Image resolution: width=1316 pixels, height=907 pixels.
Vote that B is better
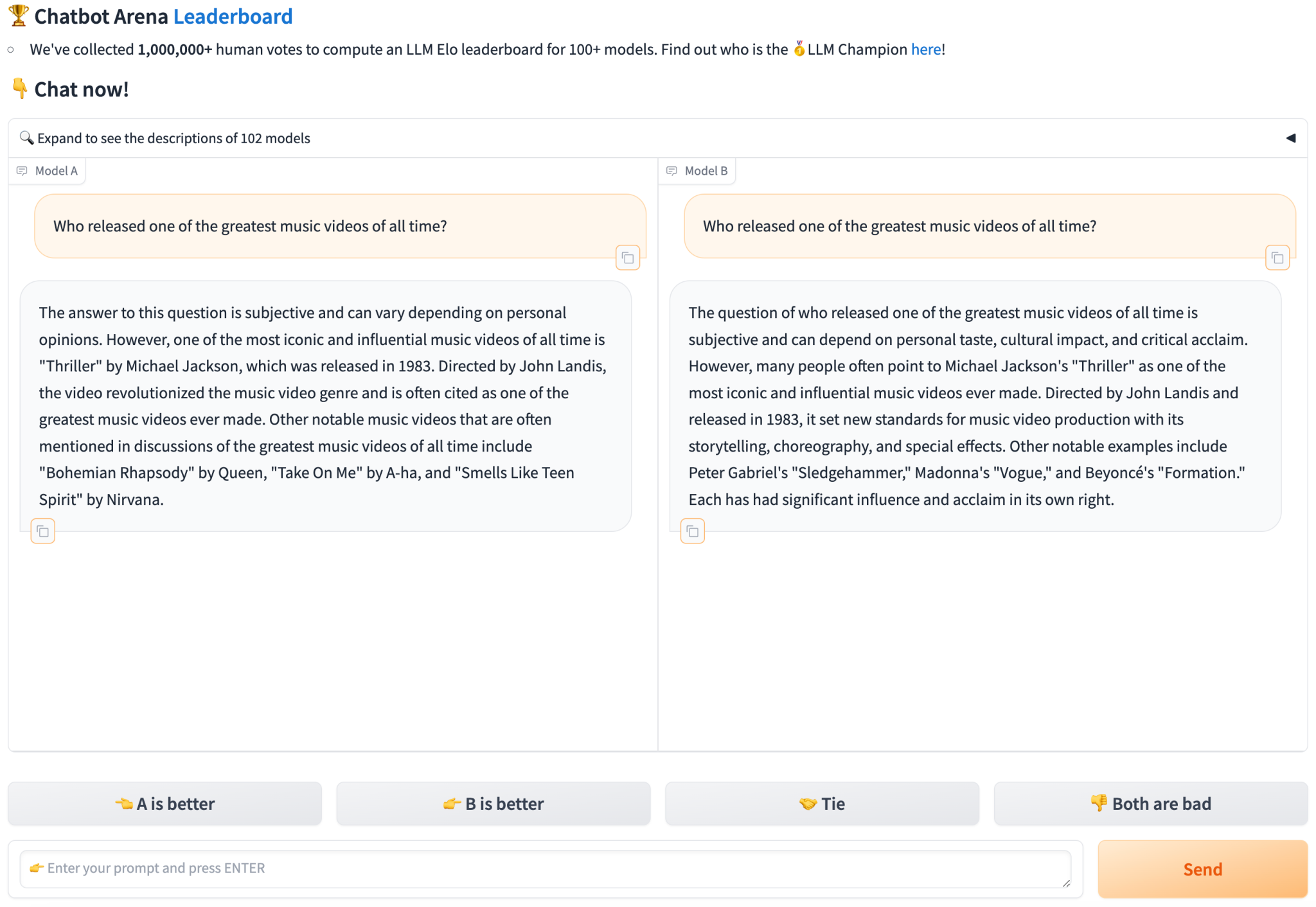click(x=493, y=804)
